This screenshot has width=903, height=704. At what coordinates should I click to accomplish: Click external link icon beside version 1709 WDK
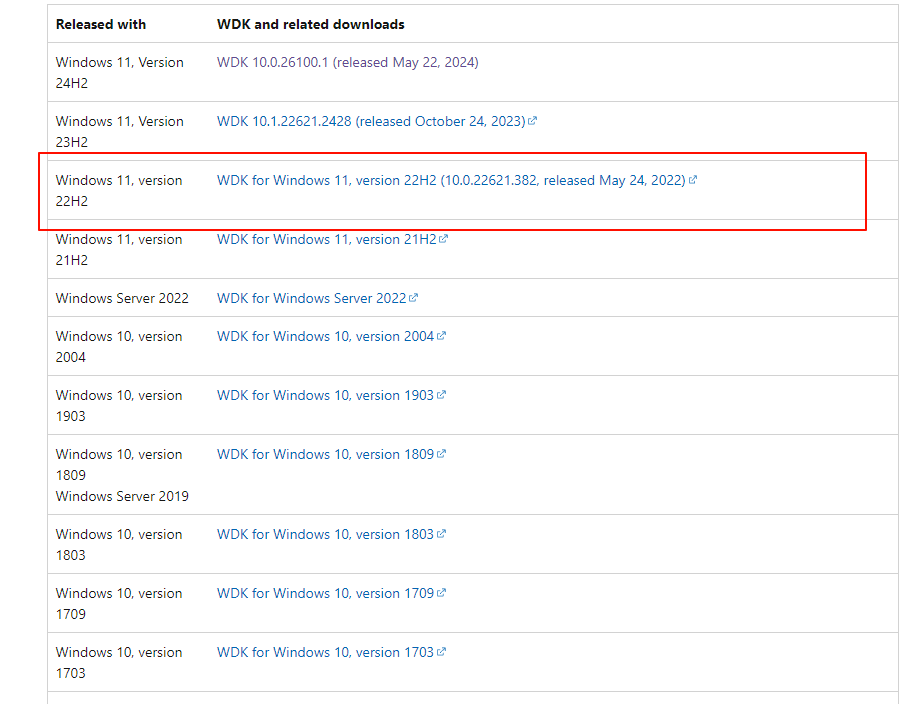point(441,592)
